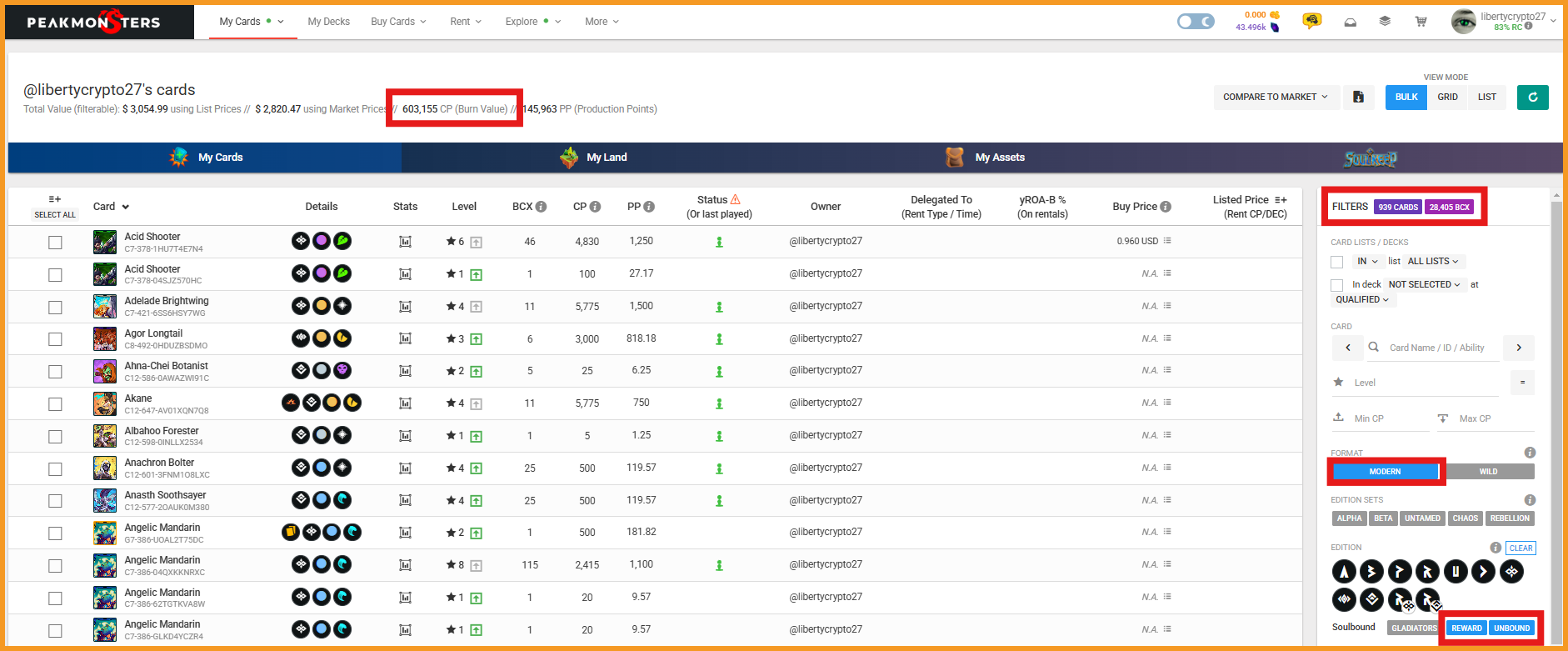Open owner link @libertycrypto27 in the Akane row

point(826,403)
